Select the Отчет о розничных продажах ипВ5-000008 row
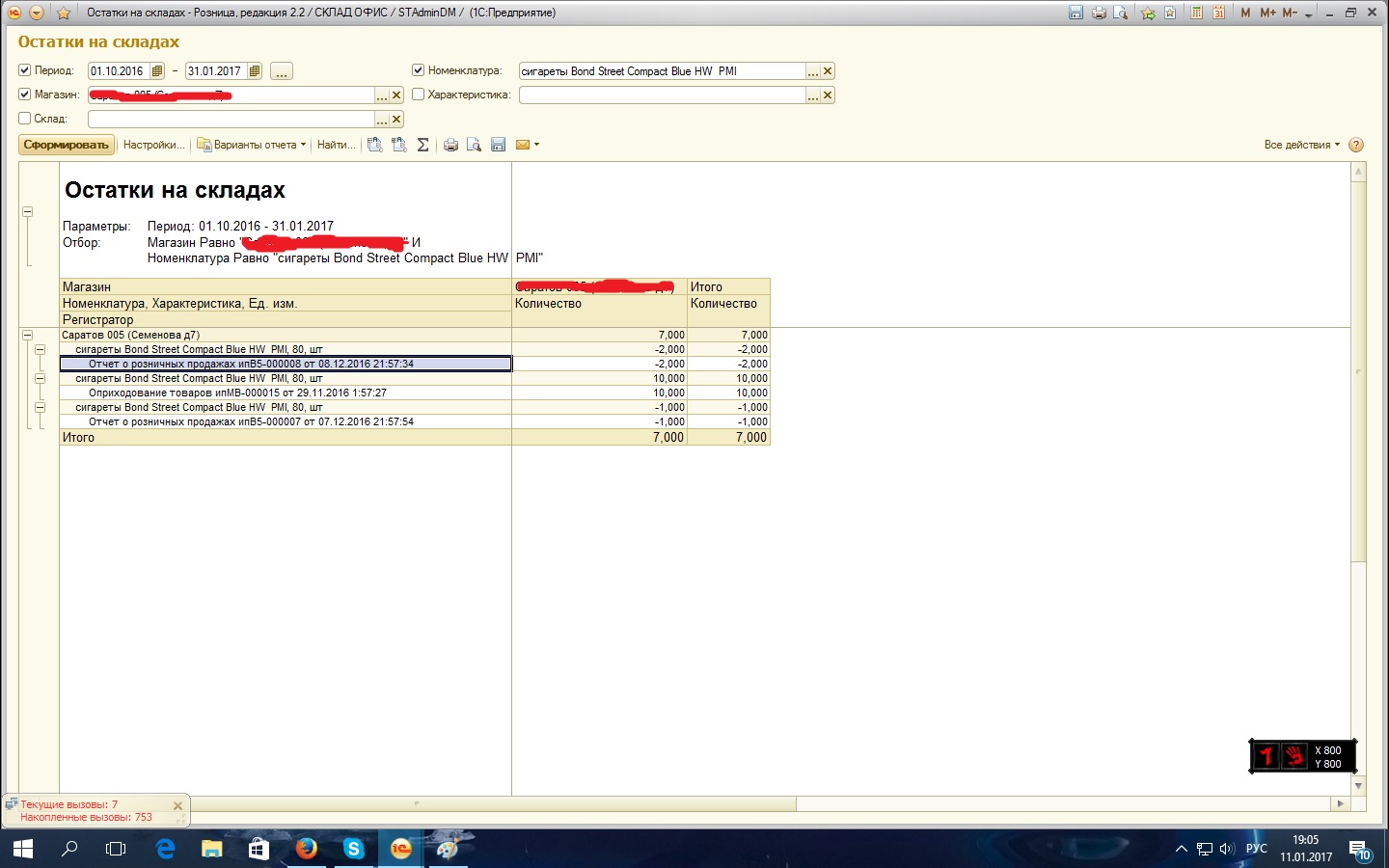The height and width of the screenshot is (868, 1389). point(286,364)
